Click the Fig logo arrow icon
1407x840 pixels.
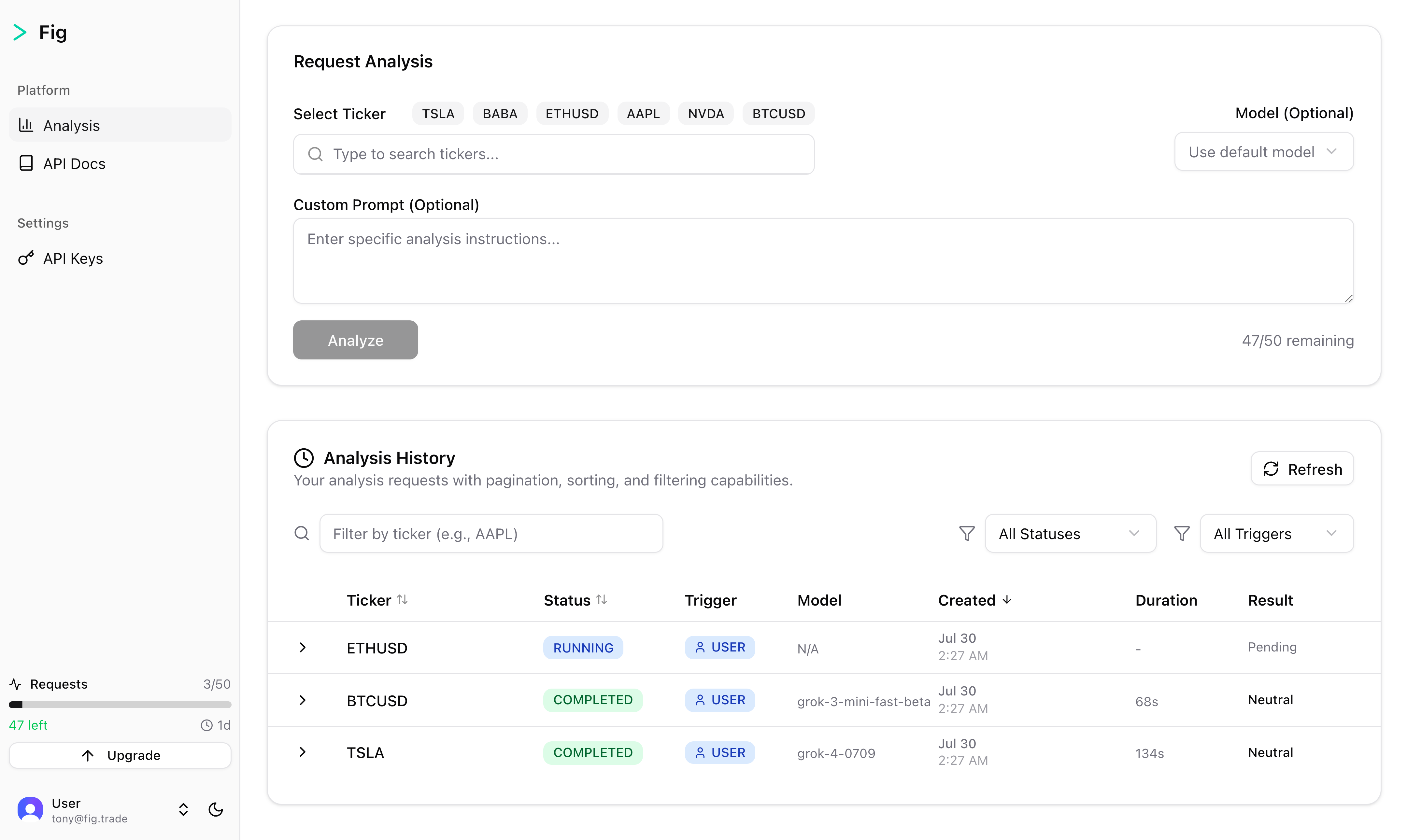tap(20, 32)
